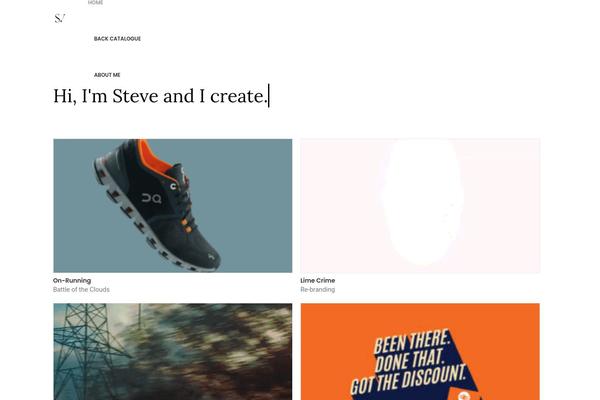Click the 'Got the discount.' poster line
The height and width of the screenshot is (400, 600).
coord(409,380)
